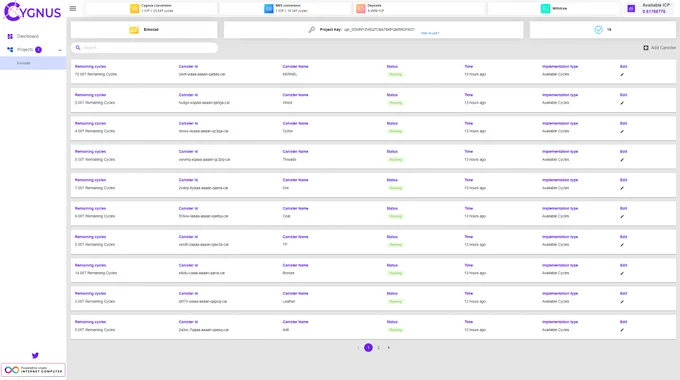Viewport: 680px width, 380px height.
Task: Click the Add Canister button
Action: click(660, 48)
